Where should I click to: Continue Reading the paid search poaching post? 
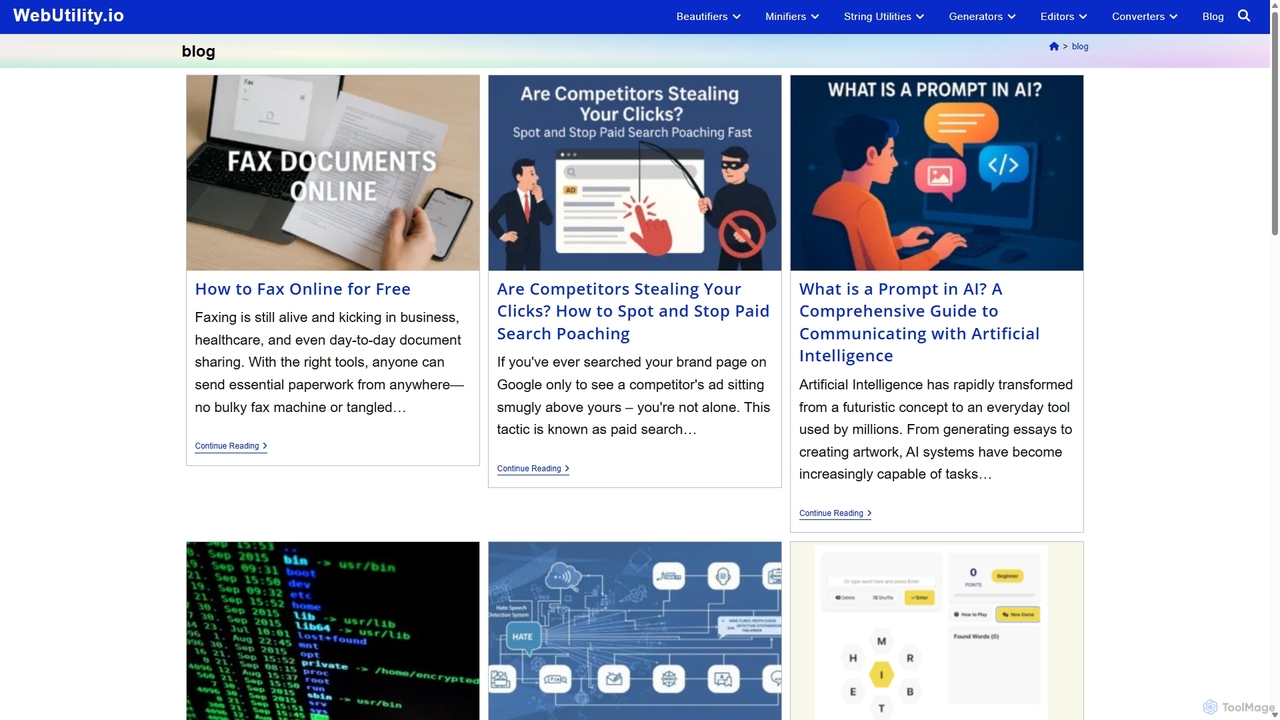pos(533,468)
